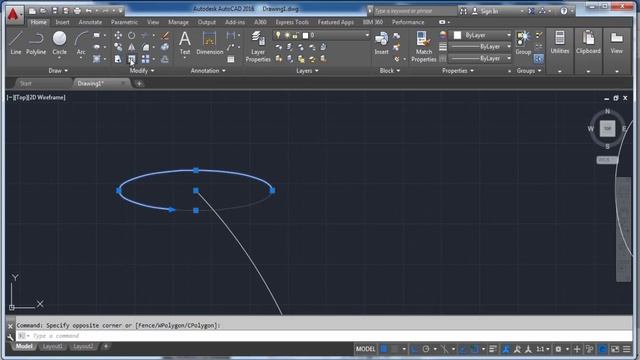Toggle ortho mode in status bar
Viewport: 640px width, 360px height.
(415, 349)
